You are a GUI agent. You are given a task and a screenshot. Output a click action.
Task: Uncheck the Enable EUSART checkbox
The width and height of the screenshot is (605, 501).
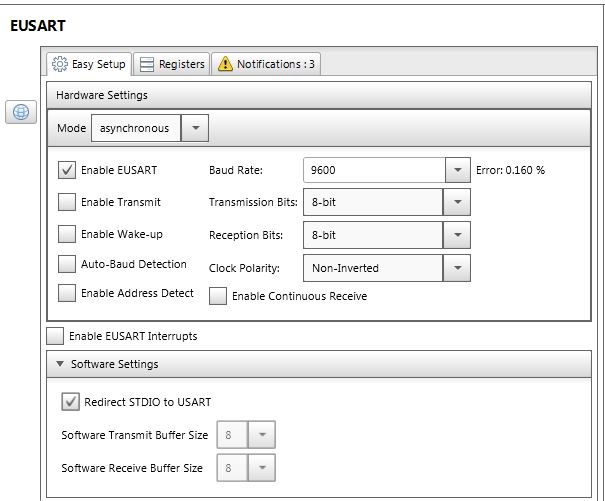(x=67, y=170)
